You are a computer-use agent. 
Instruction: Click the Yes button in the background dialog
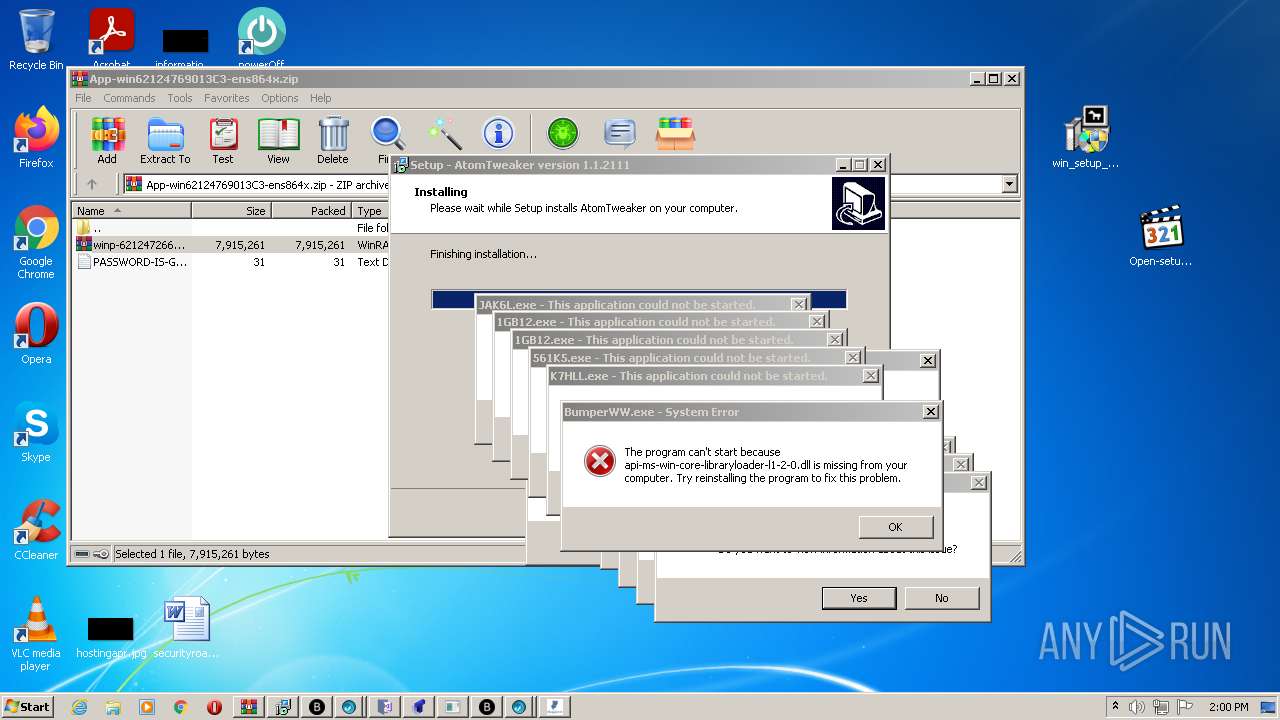click(859, 598)
